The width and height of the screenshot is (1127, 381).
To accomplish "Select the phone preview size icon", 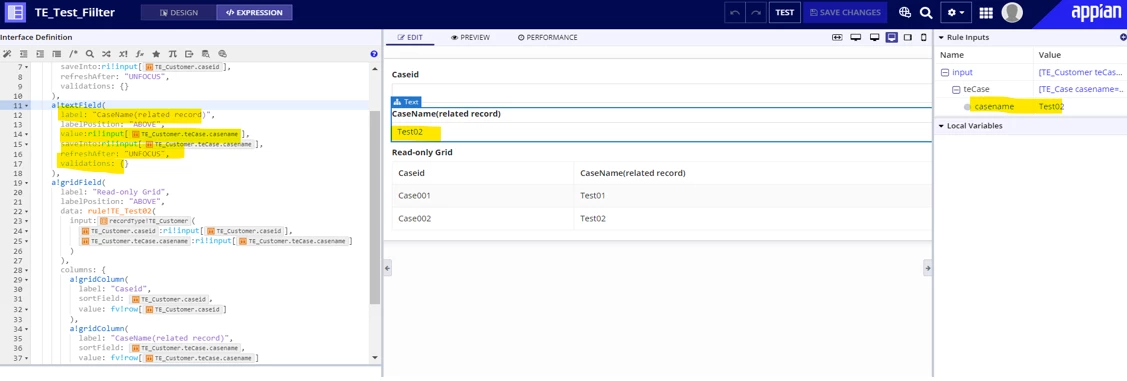I will (924, 37).
